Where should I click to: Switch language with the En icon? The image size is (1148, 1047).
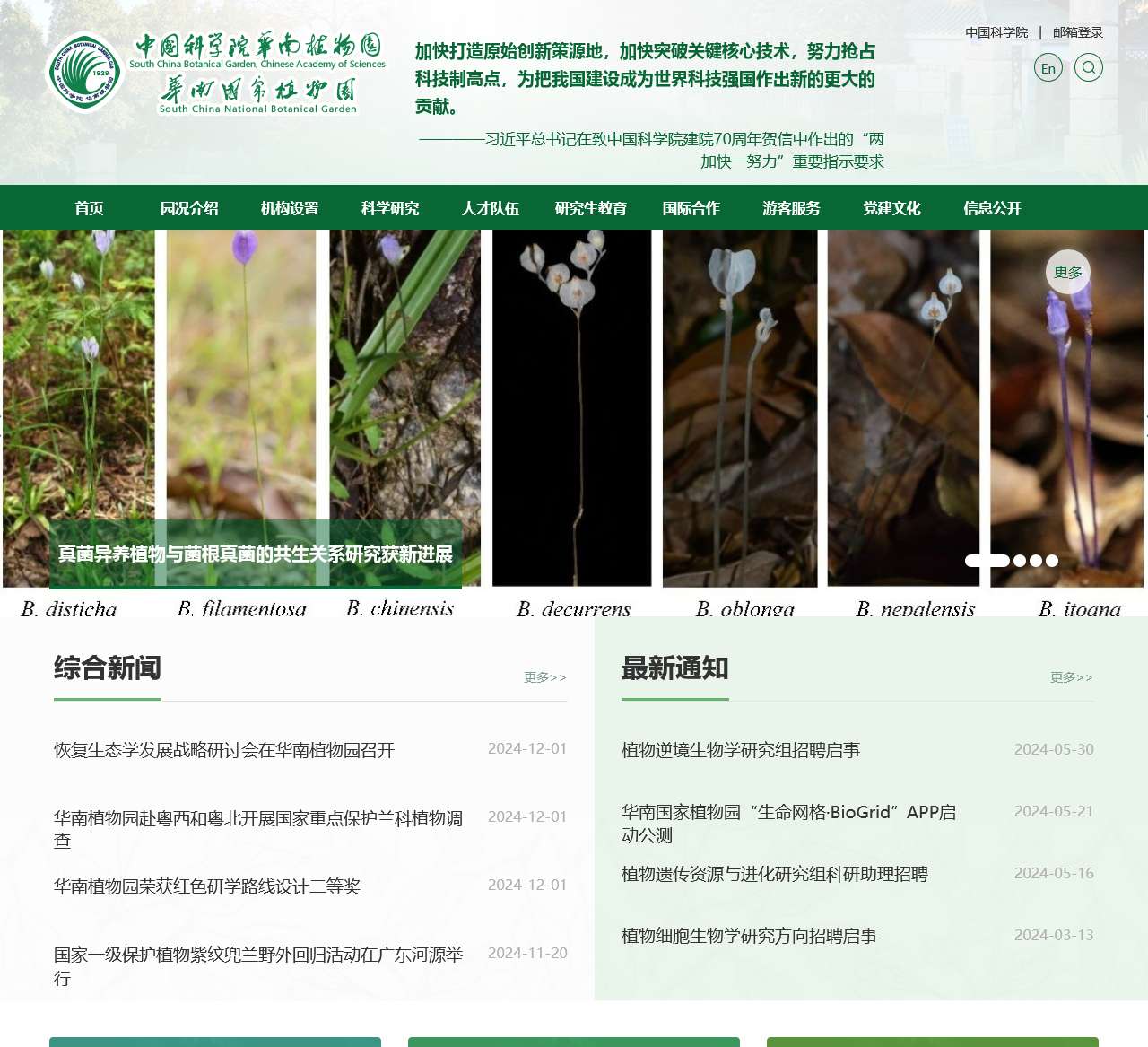coord(1048,67)
